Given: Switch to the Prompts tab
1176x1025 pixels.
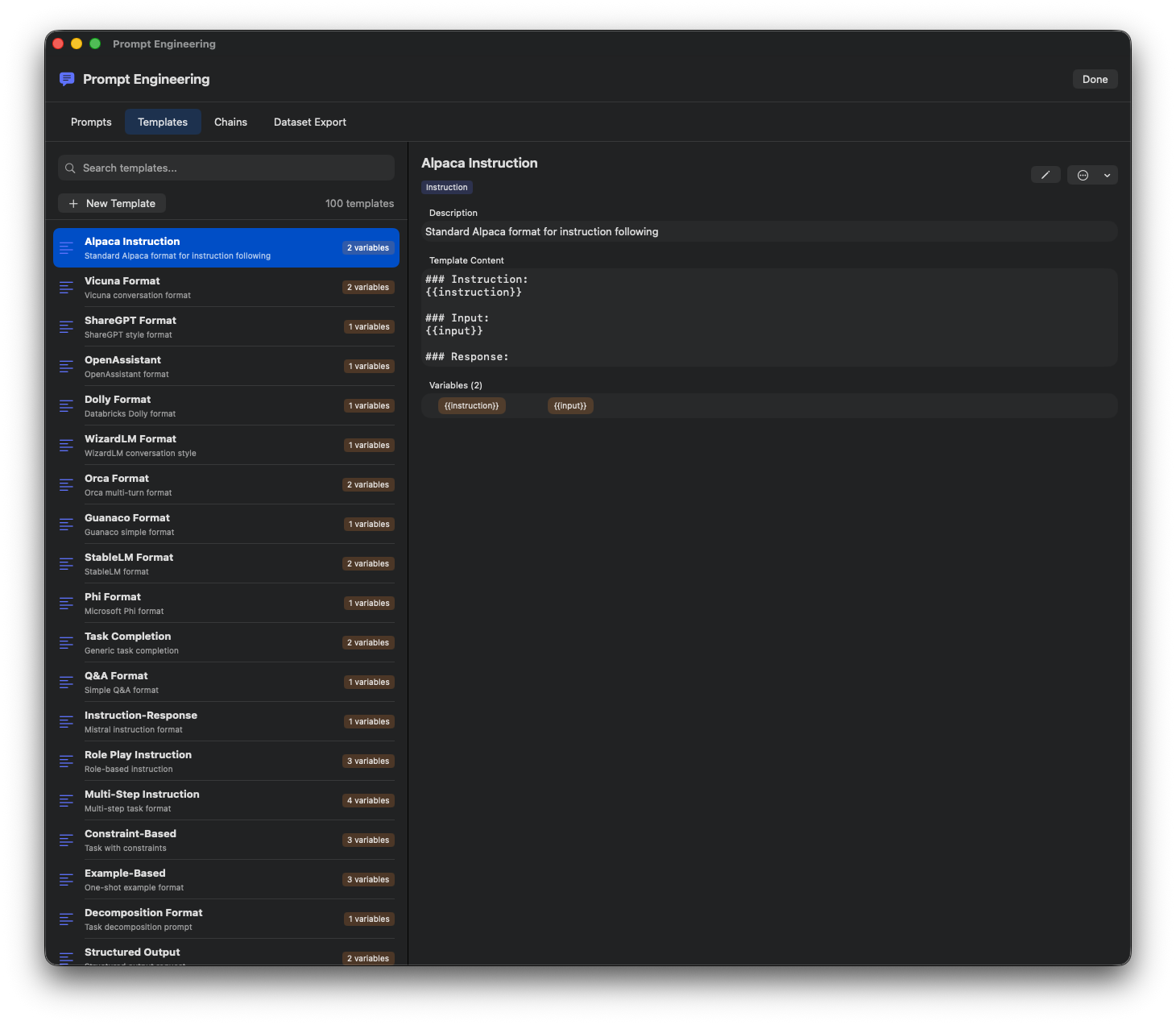Looking at the screenshot, I should [91, 122].
